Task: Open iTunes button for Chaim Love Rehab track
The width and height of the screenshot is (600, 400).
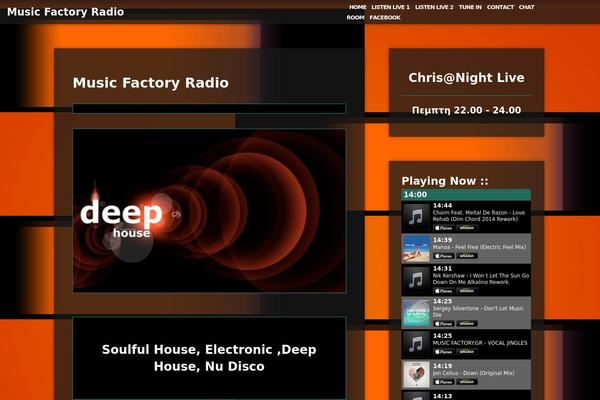Action: pyautogui.click(x=443, y=228)
